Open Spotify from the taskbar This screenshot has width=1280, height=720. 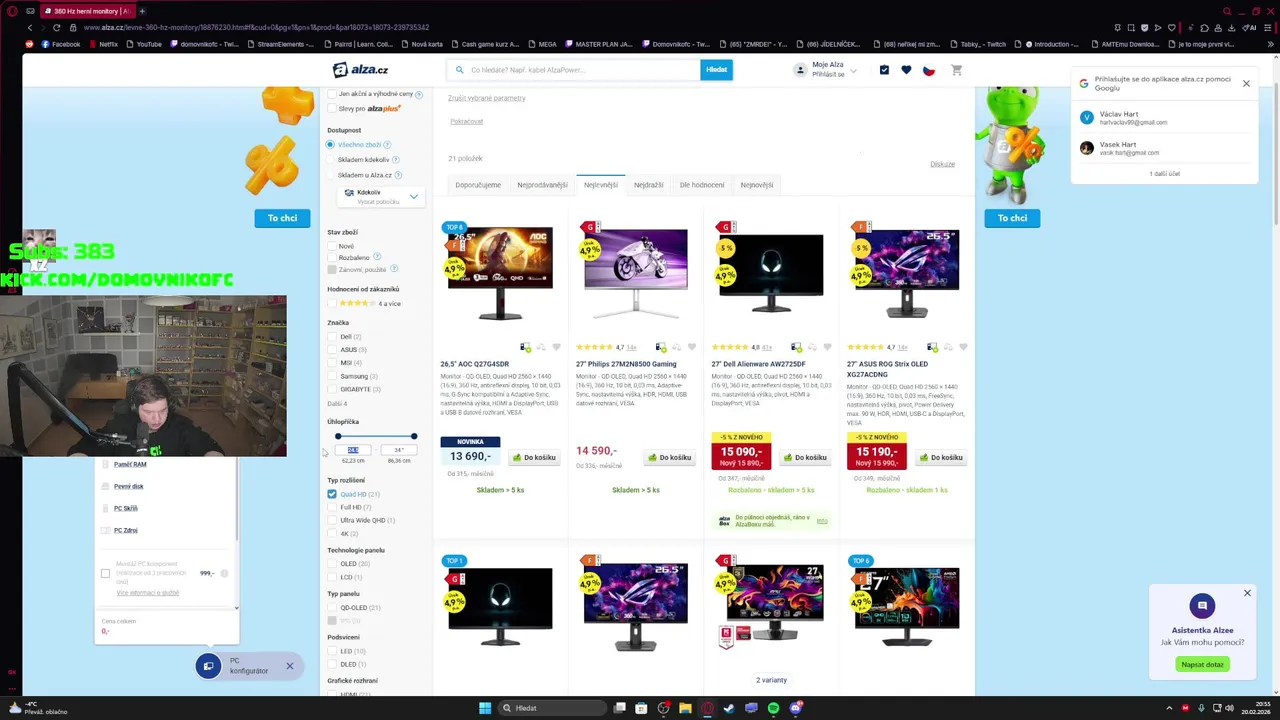click(x=773, y=708)
